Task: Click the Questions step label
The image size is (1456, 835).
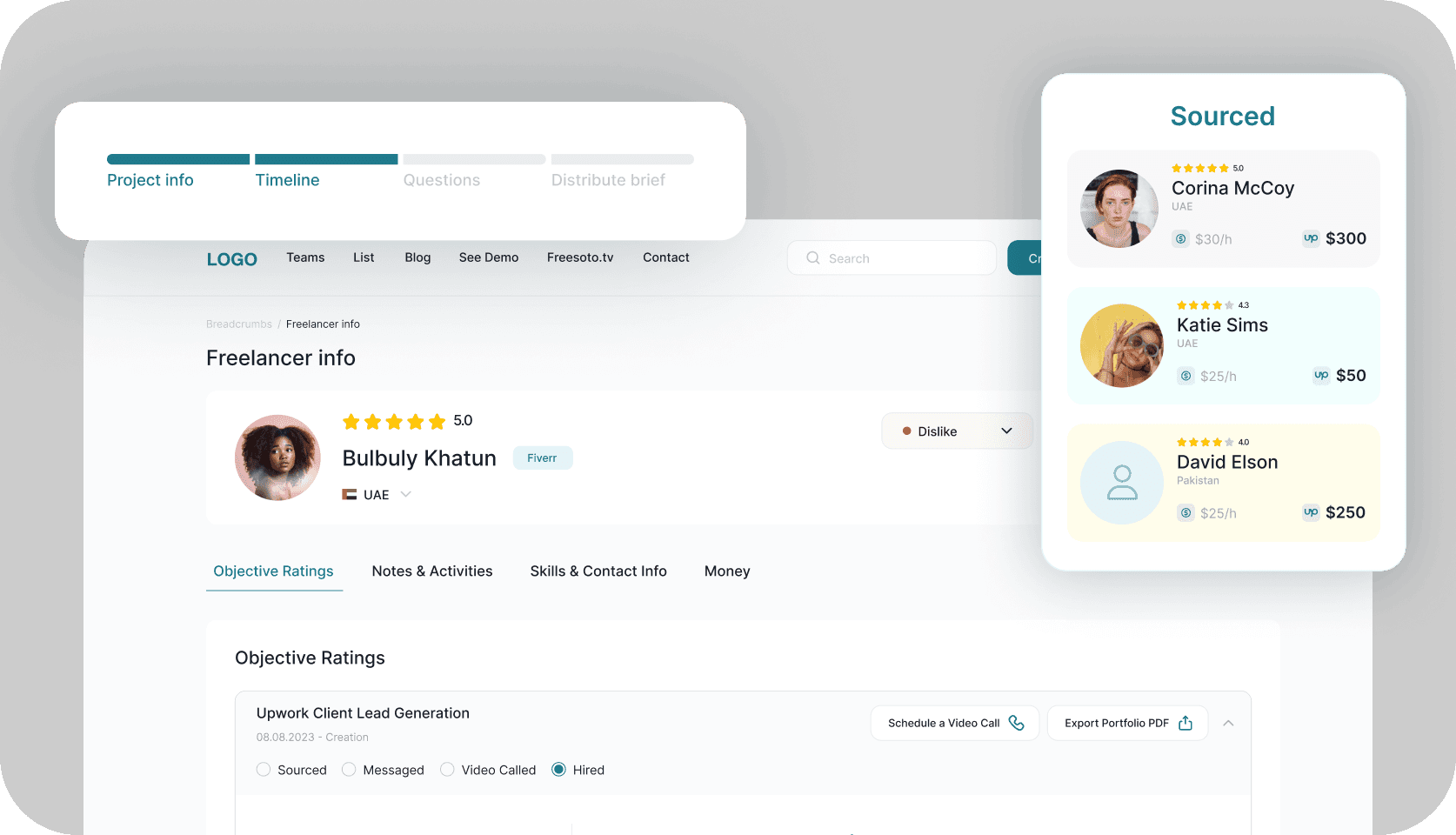Action: (x=442, y=180)
